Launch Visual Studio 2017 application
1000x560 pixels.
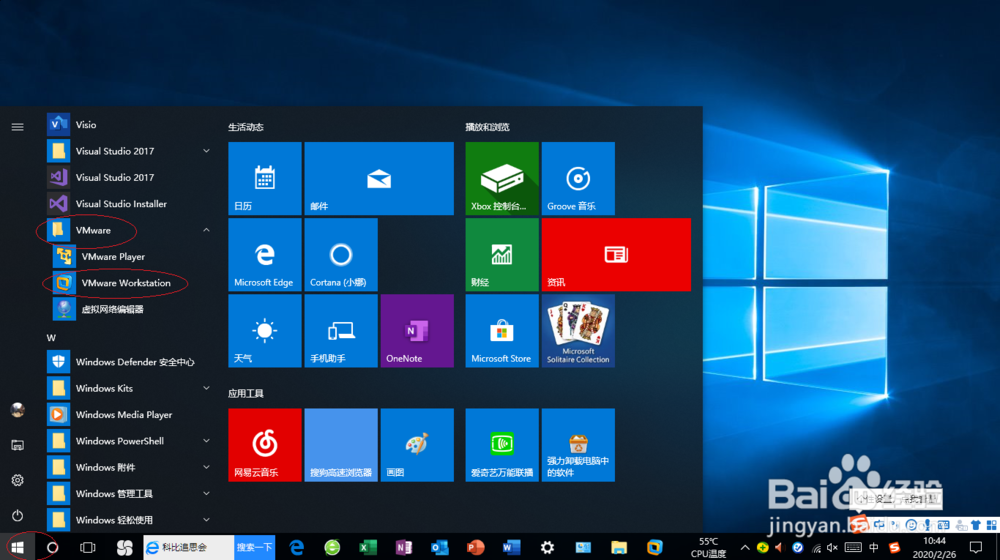[128, 177]
